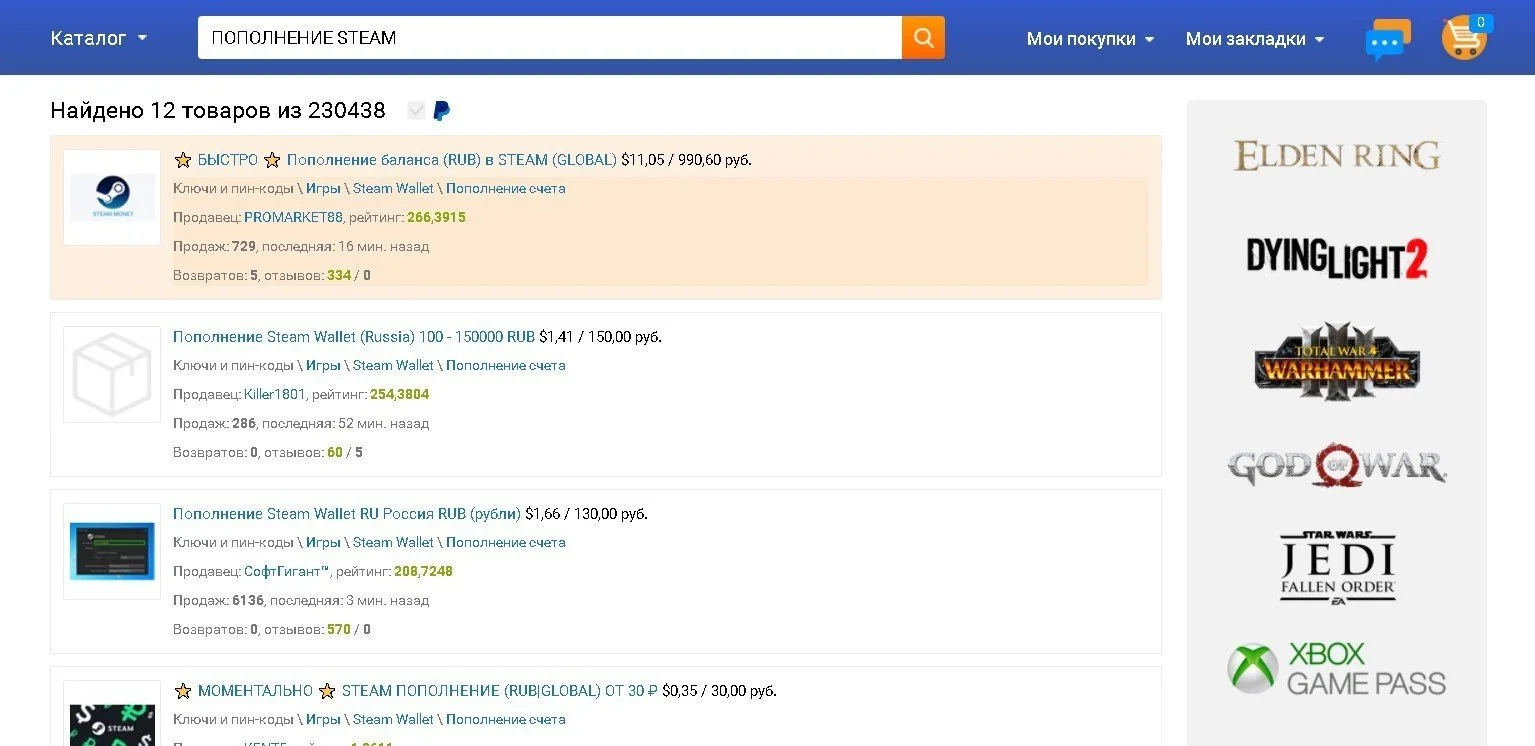Click the sales count 6136 text
The width and height of the screenshot is (1535, 746).
(248, 600)
